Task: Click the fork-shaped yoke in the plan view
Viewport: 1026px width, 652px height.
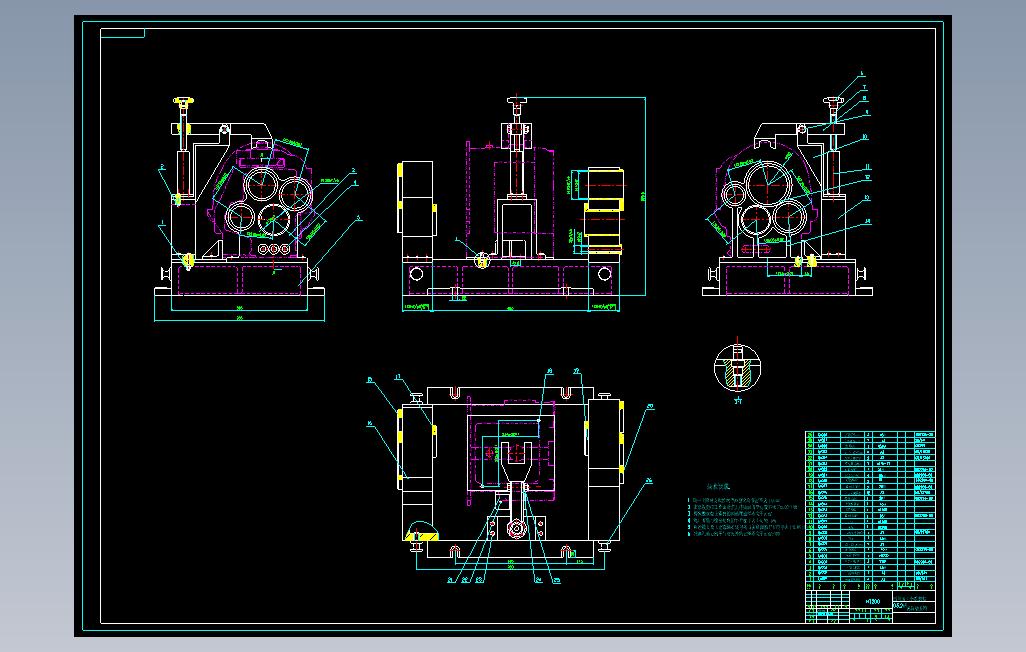Action: coord(517,462)
